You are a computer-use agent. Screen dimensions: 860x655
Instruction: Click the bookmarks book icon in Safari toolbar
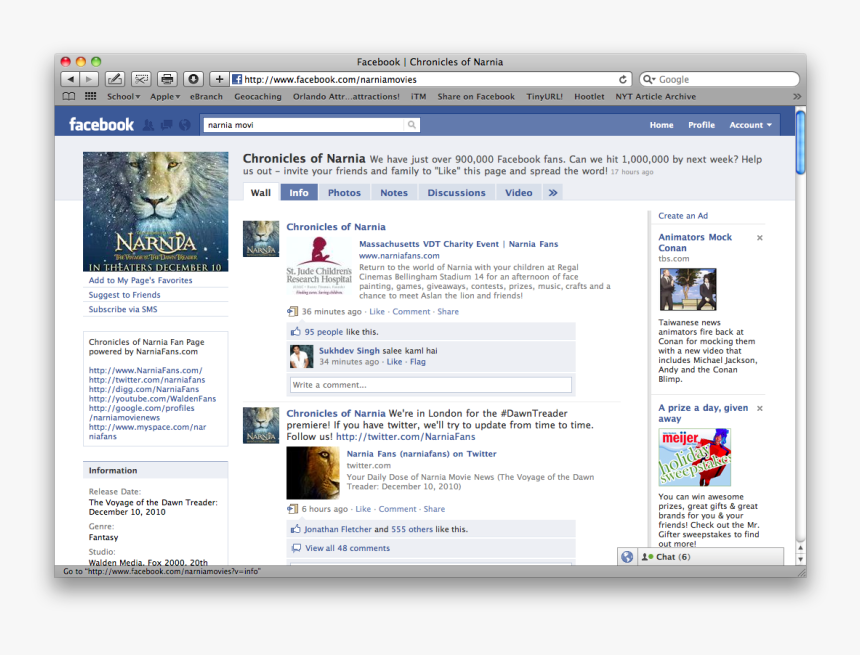click(67, 96)
